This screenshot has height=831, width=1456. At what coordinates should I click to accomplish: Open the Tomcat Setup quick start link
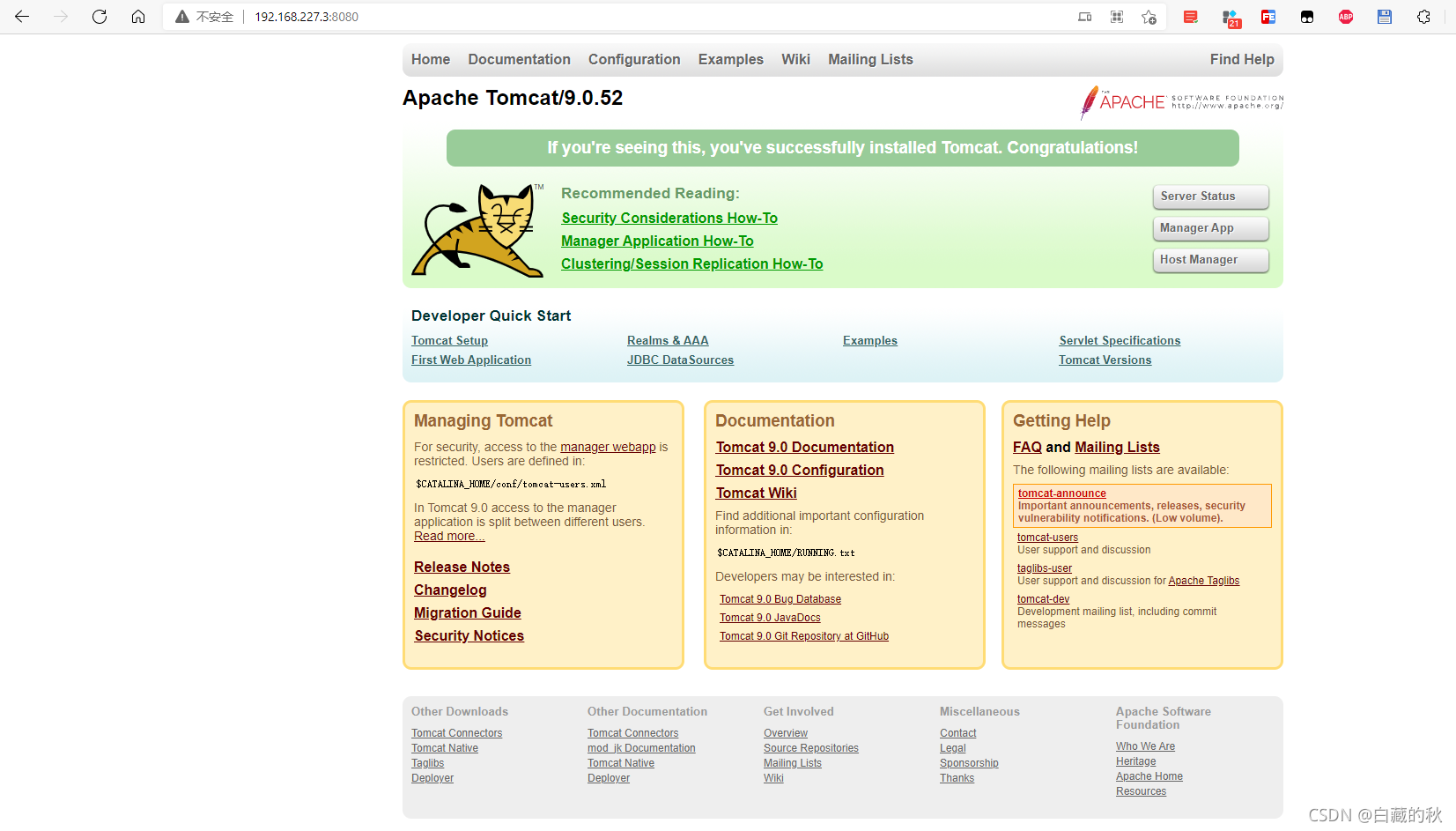pos(449,340)
